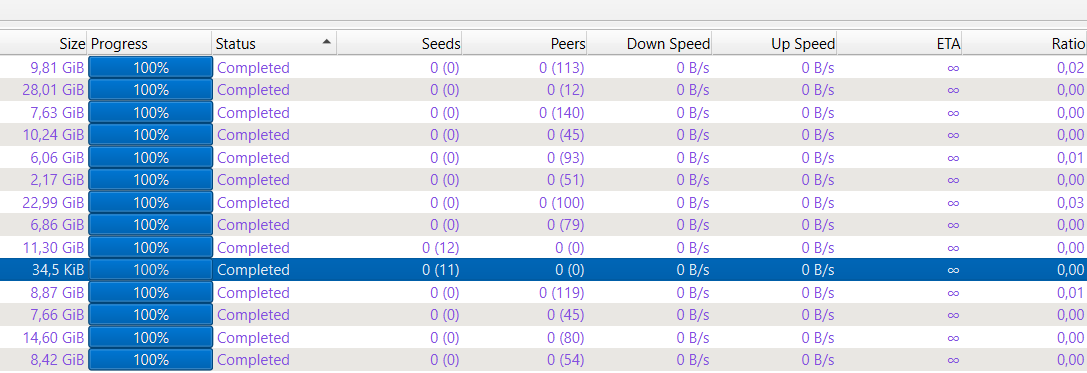Click the progress bar of the 34,5 KiB torrent

(x=150, y=270)
